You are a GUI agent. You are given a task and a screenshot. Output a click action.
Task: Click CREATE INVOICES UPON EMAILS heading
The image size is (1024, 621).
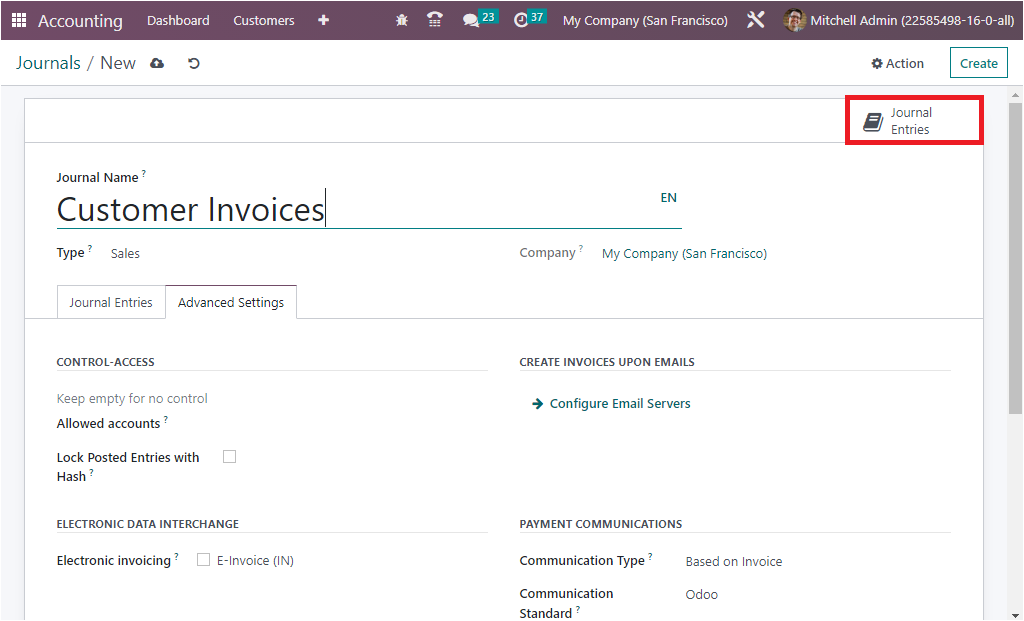[x=607, y=362]
